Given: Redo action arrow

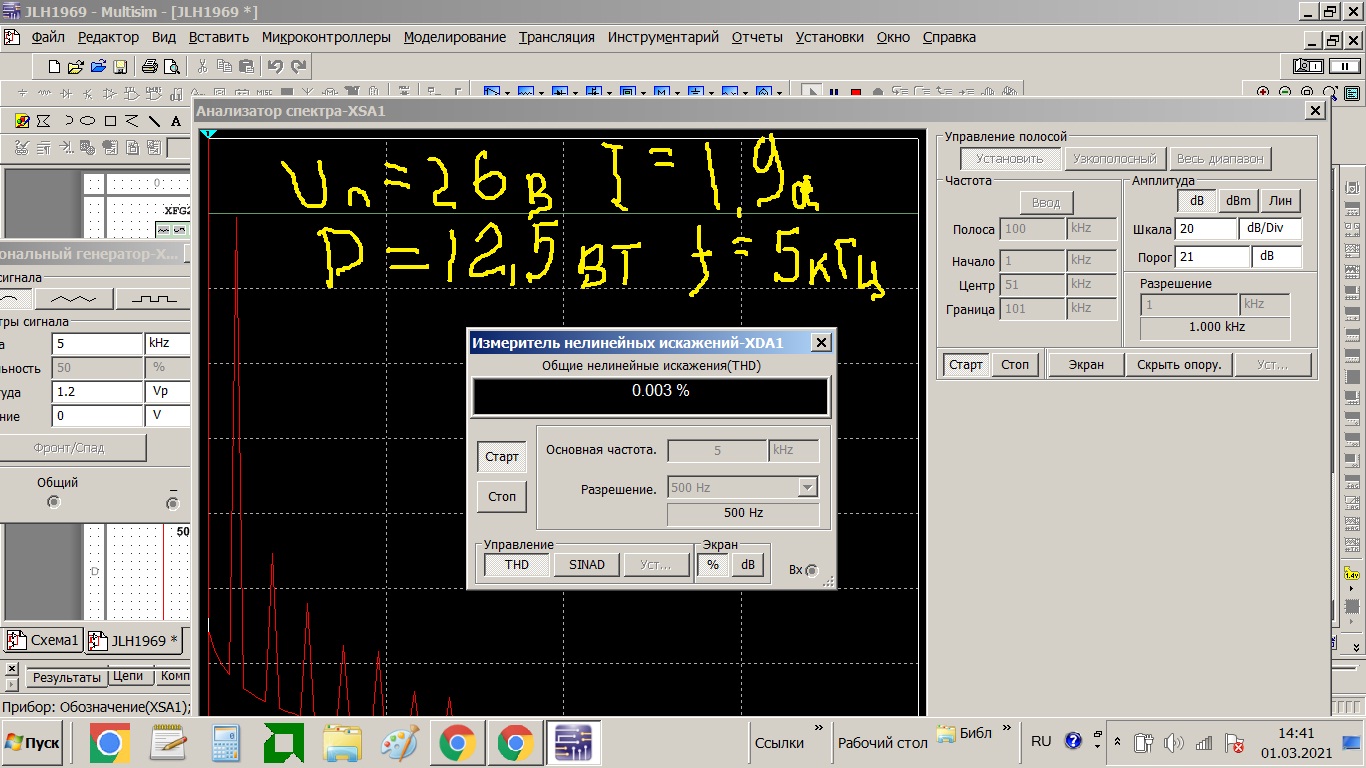Looking at the screenshot, I should pyautogui.click(x=297, y=67).
